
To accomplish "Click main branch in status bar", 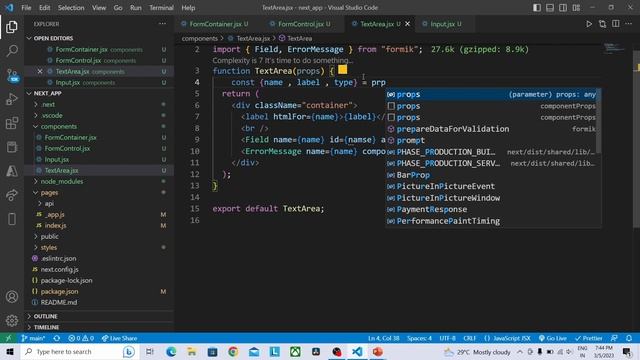I will point(33,338).
